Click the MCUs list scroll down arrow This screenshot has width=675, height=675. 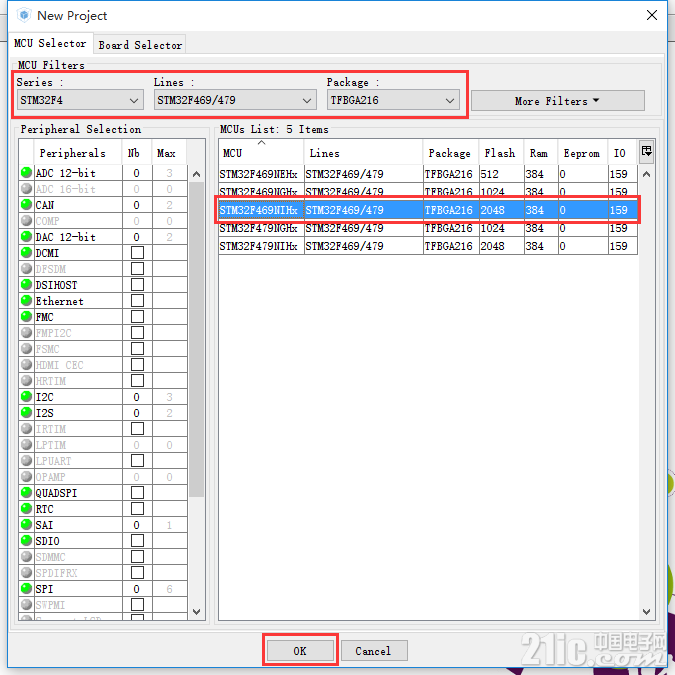coord(646,611)
